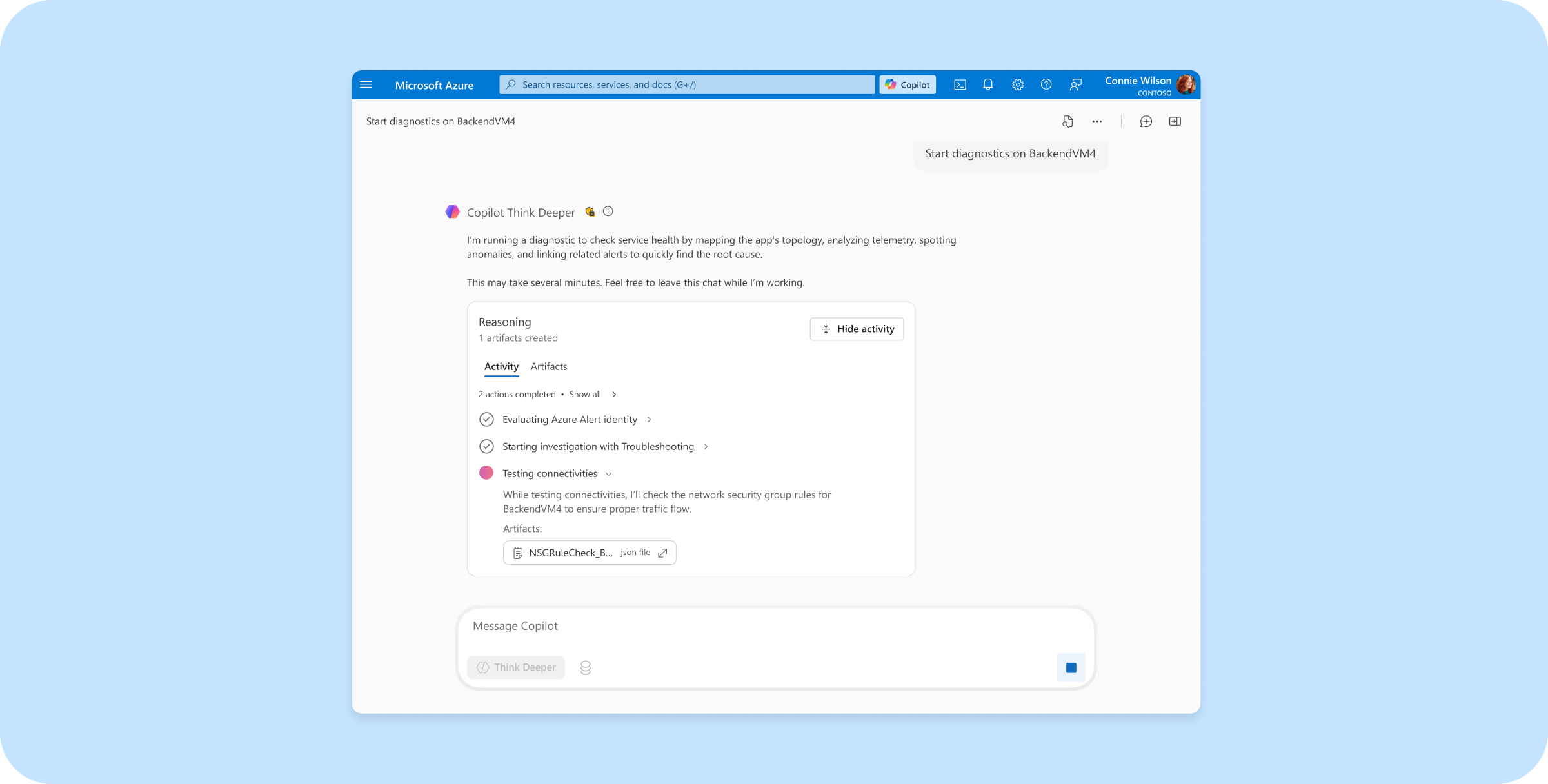The width and height of the screenshot is (1548, 784).
Task: Click the chat document search icon
Action: pos(1067,121)
